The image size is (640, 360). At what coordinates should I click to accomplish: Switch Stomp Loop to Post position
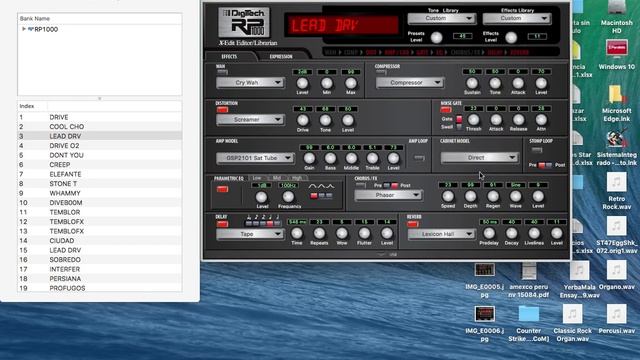549,165
